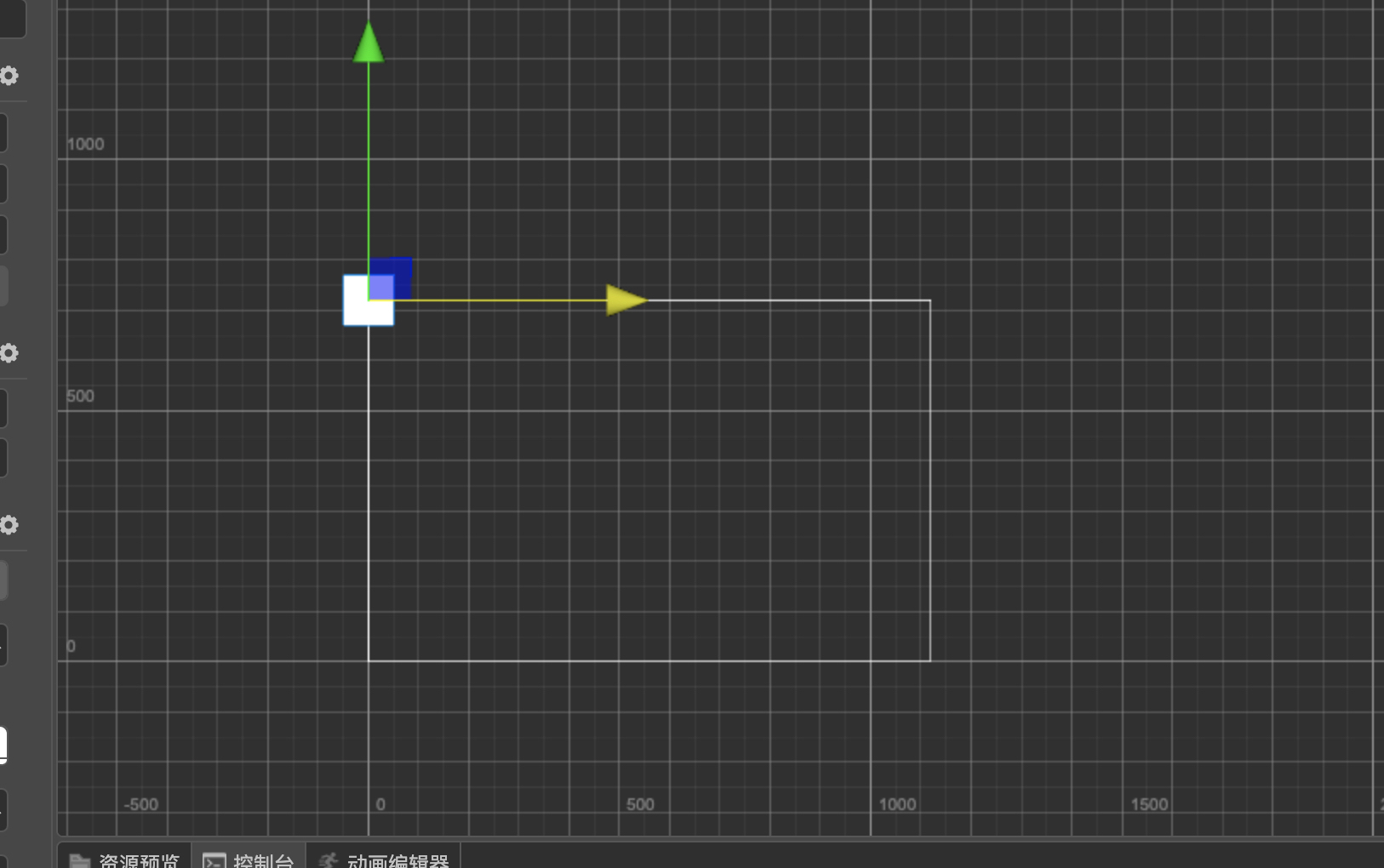Select the white square node in the scene
This screenshot has width=1384, height=868.
coord(369,300)
